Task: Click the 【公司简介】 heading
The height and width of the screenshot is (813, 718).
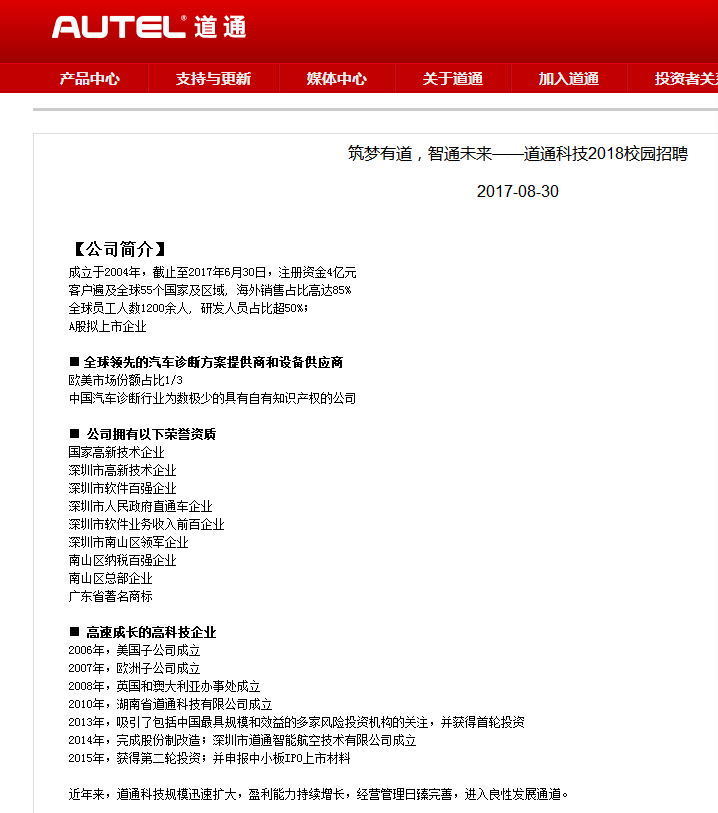Action: (119, 249)
